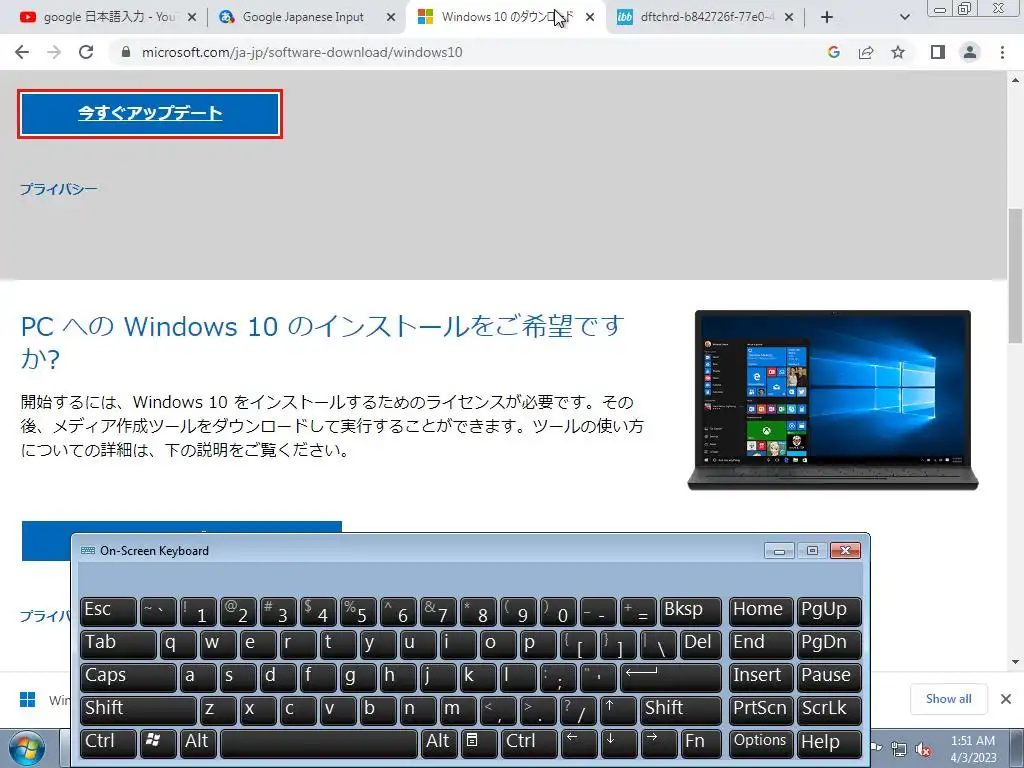Click muted volume tray icon
Image resolution: width=1024 pixels, height=768 pixels.
(x=922, y=749)
